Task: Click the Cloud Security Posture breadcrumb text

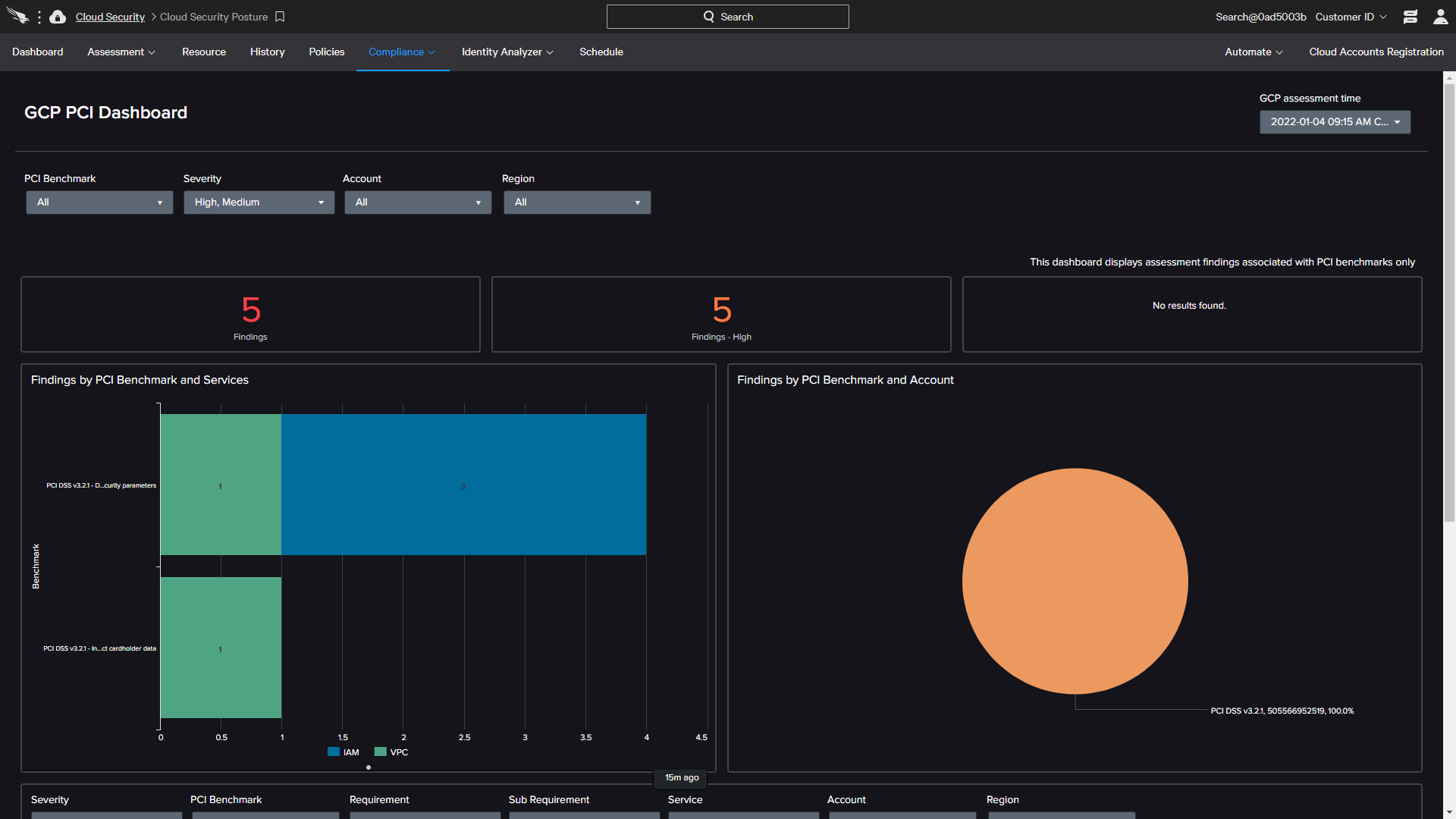Action: click(214, 17)
